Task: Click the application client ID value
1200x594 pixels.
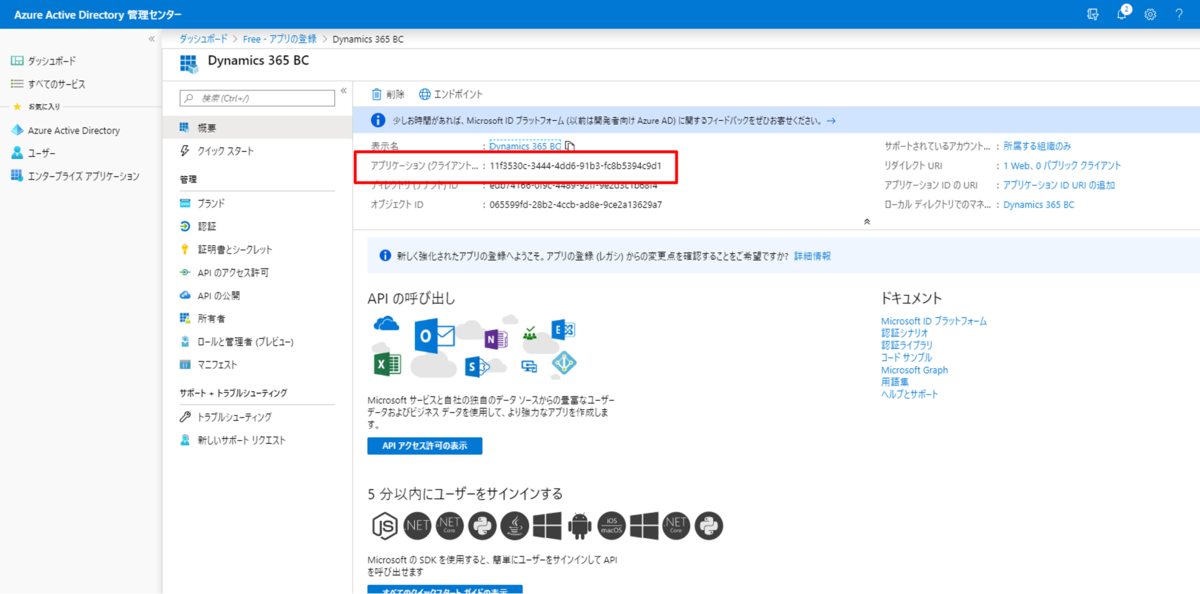Action: coord(575,165)
